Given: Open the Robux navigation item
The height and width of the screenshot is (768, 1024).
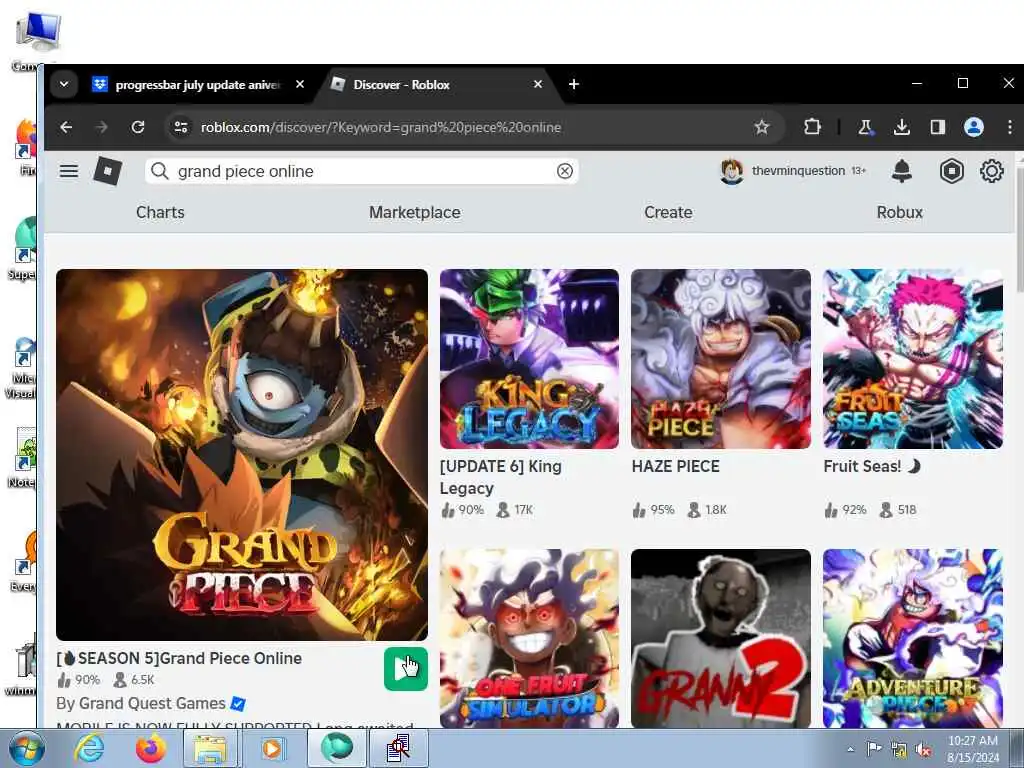Looking at the screenshot, I should pyautogui.click(x=899, y=212).
